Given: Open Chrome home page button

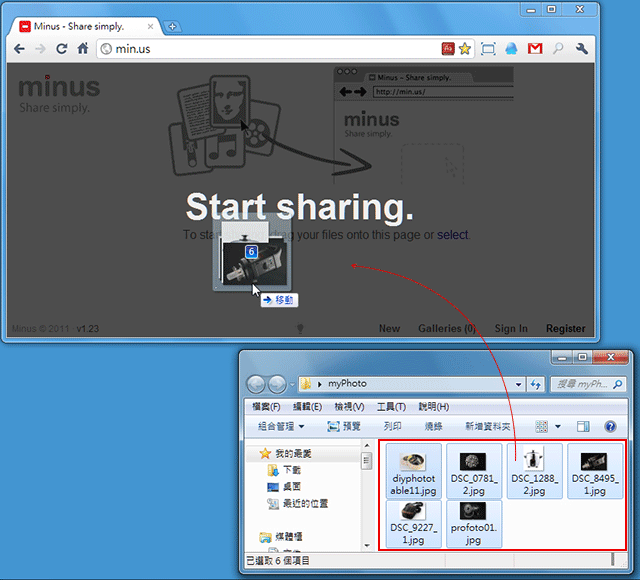Looking at the screenshot, I should tap(83, 49).
